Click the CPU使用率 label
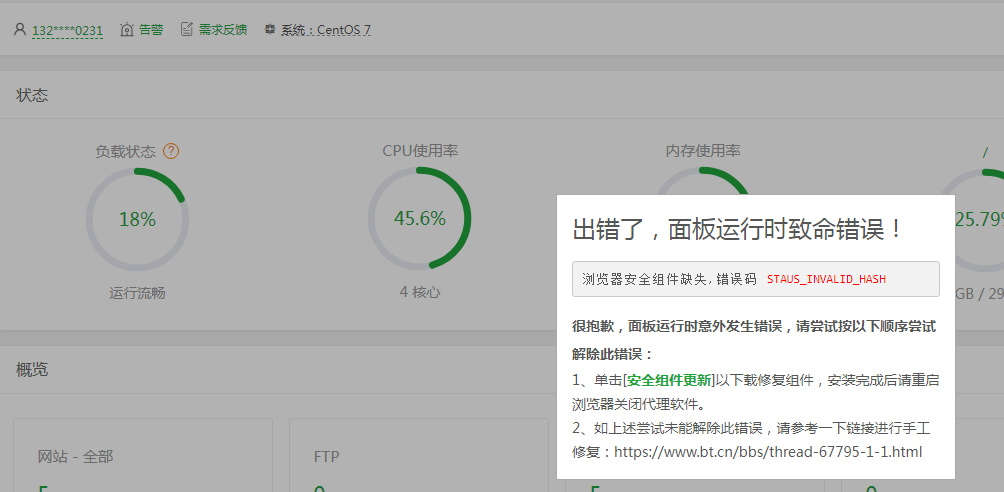Image resolution: width=1004 pixels, height=492 pixels. pyautogui.click(x=420, y=151)
